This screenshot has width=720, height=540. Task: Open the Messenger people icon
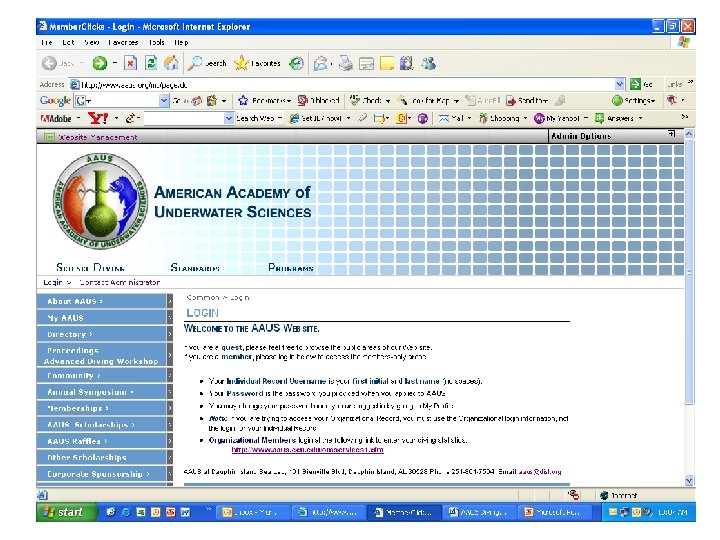pos(429,63)
